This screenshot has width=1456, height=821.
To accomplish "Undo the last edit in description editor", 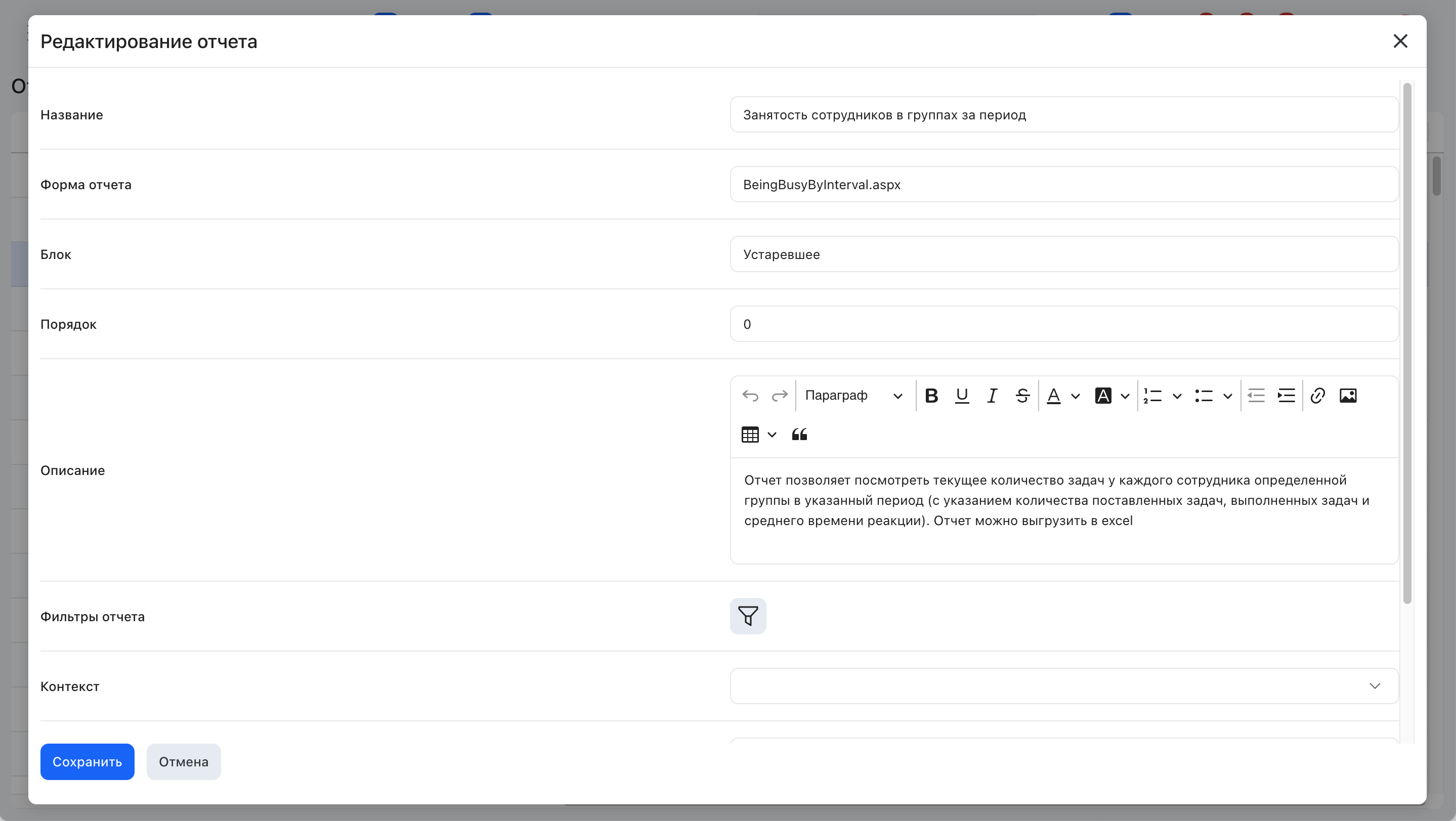I will click(750, 396).
